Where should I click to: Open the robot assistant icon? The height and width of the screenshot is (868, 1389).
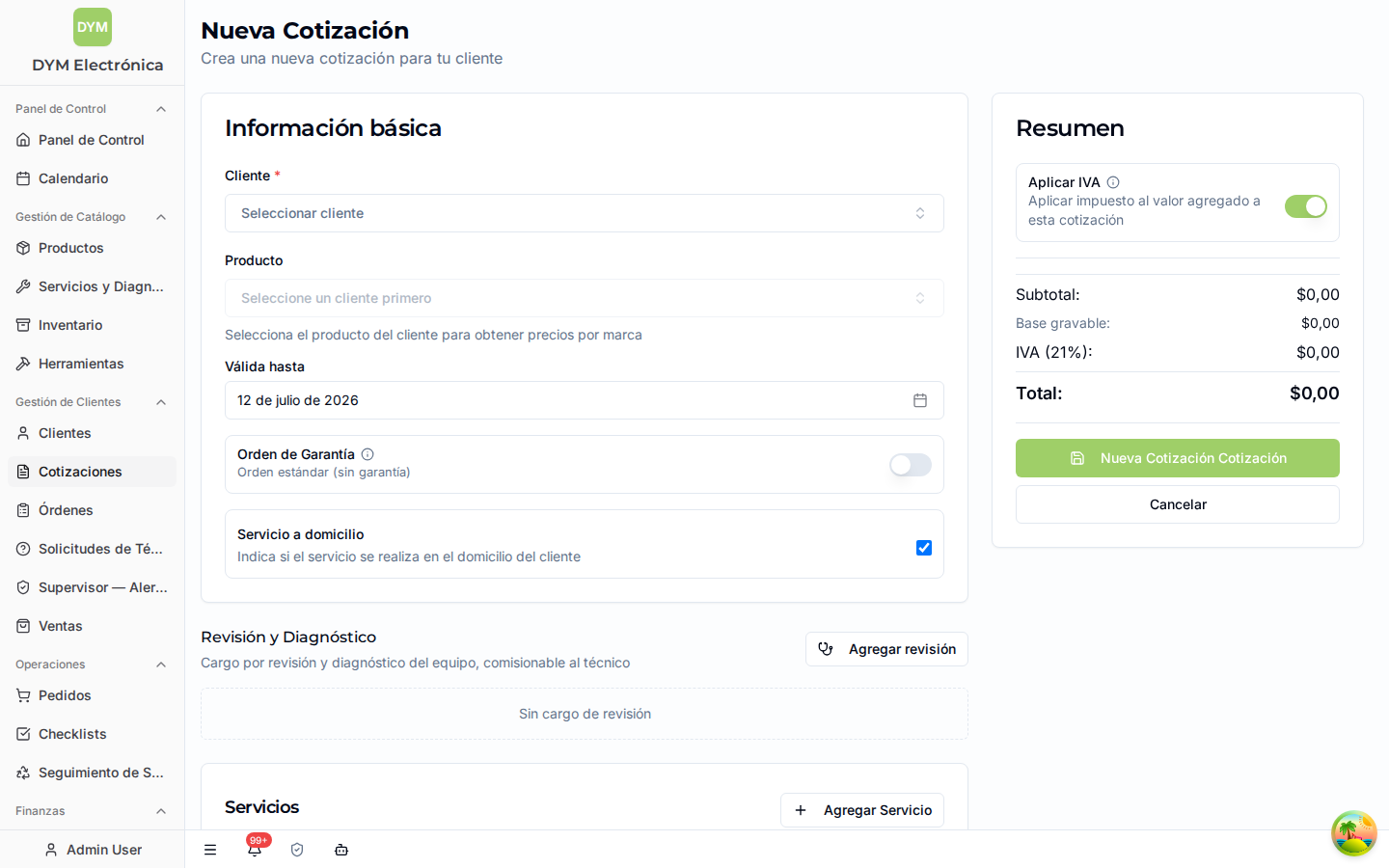(341, 850)
